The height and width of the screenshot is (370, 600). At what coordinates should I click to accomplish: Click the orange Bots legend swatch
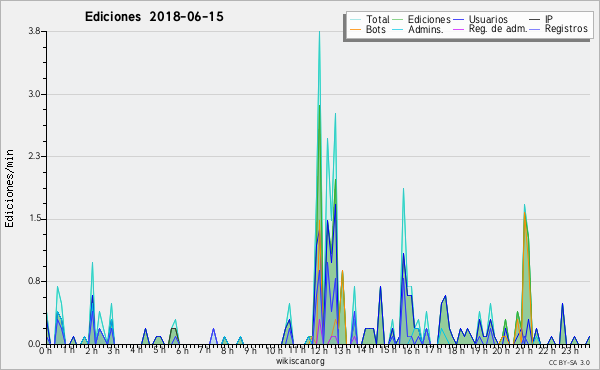pos(356,29)
